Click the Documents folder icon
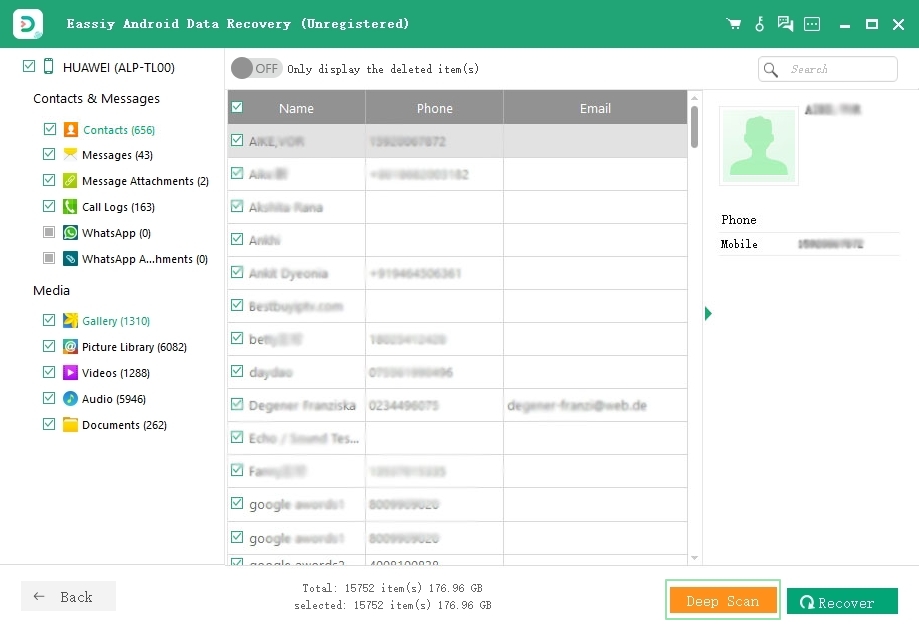 tap(70, 424)
